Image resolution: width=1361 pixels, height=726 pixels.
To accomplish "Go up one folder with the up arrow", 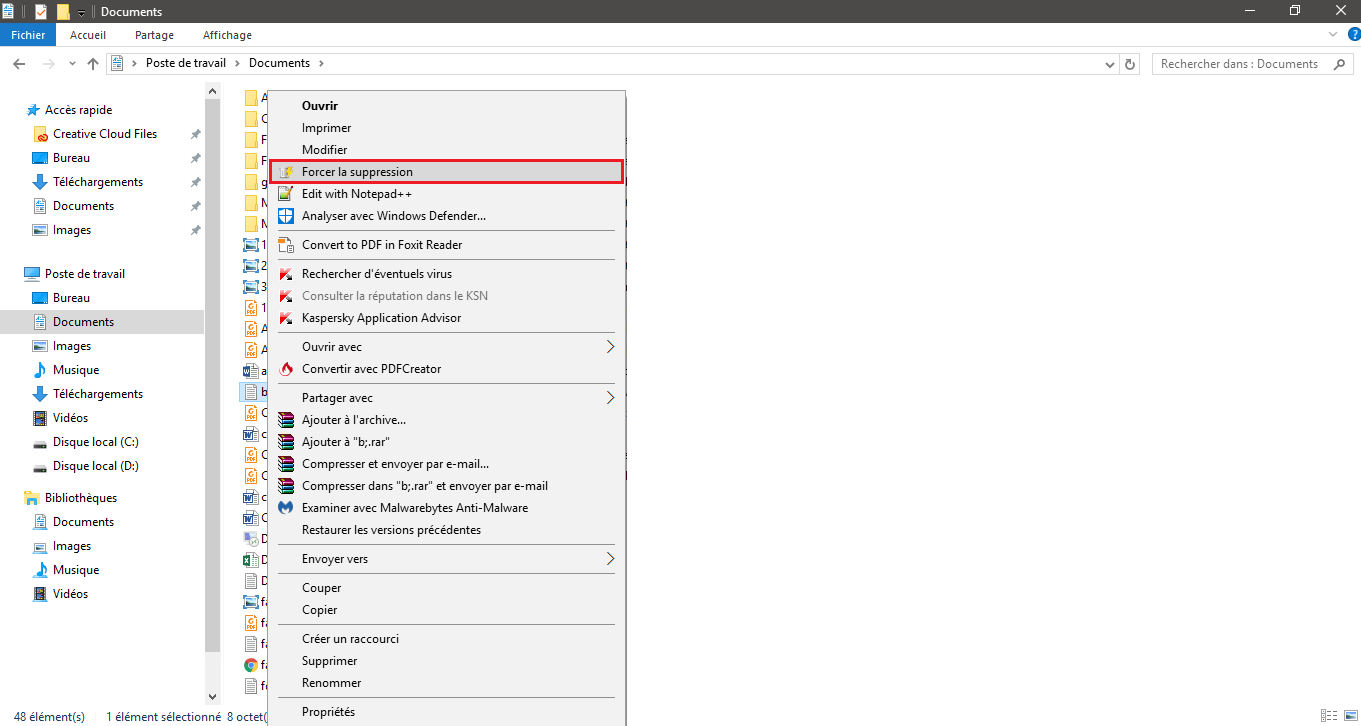I will click(93, 63).
